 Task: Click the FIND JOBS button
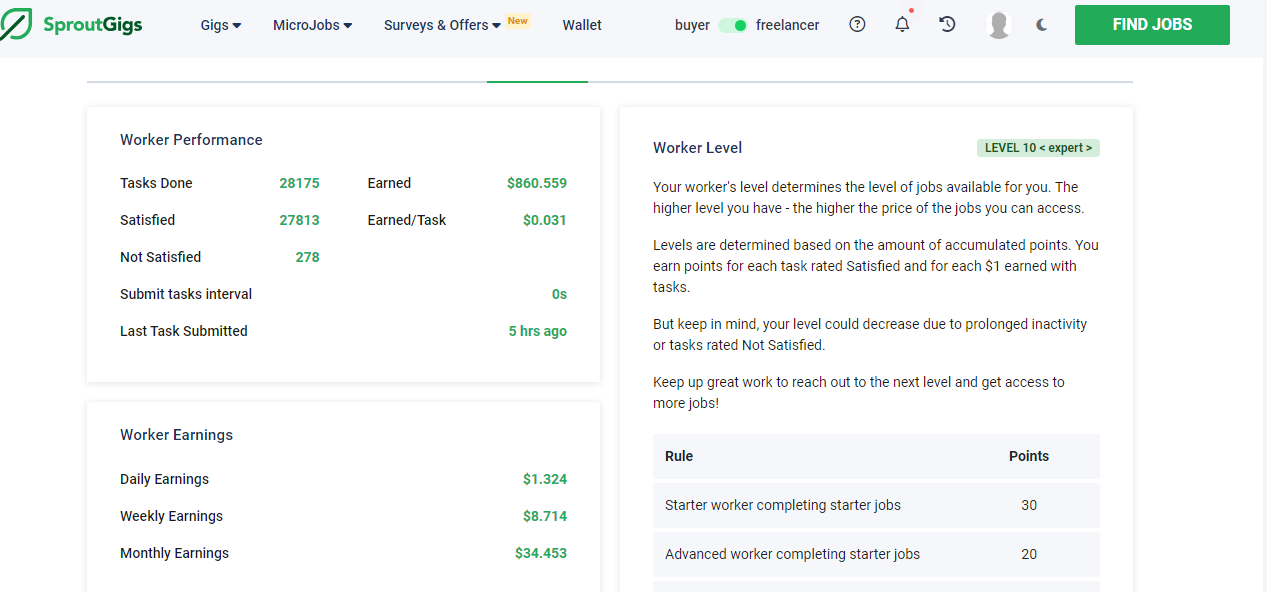click(1152, 25)
